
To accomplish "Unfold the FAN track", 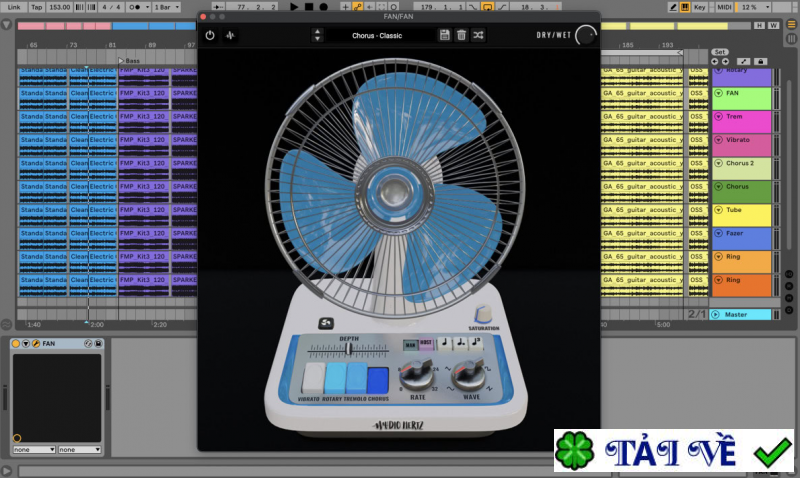I will click(718, 93).
